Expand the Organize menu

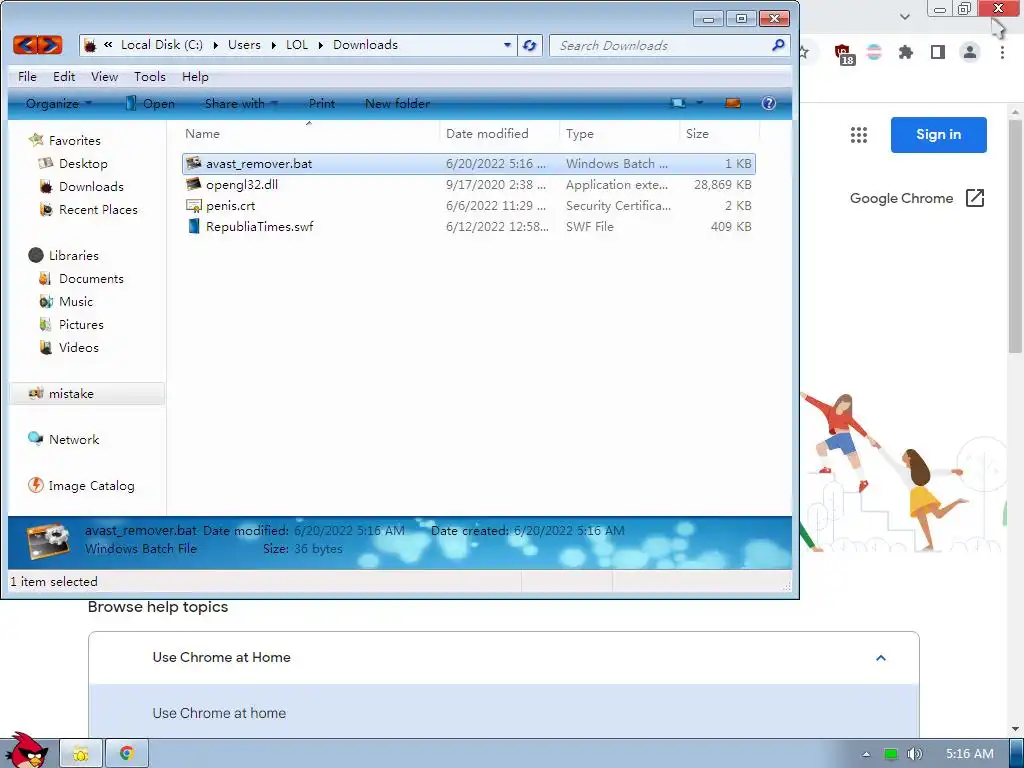[x=58, y=103]
